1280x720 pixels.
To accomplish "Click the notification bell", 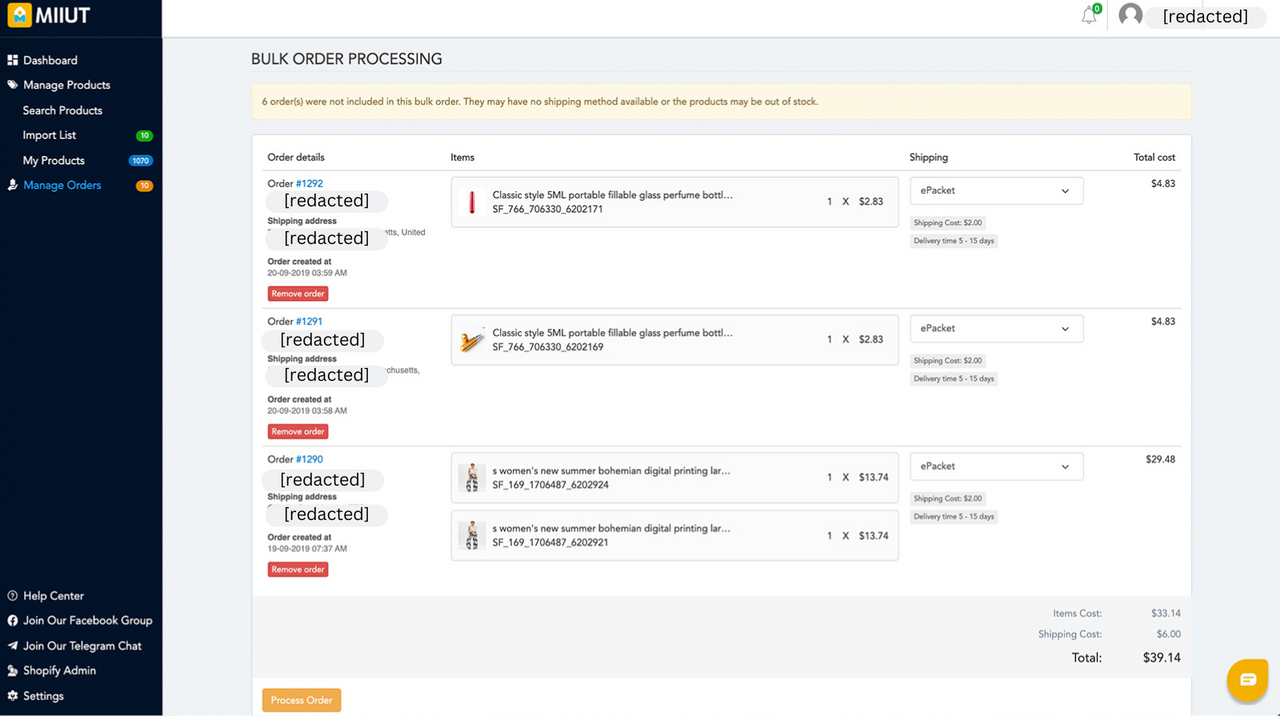I will point(1089,15).
